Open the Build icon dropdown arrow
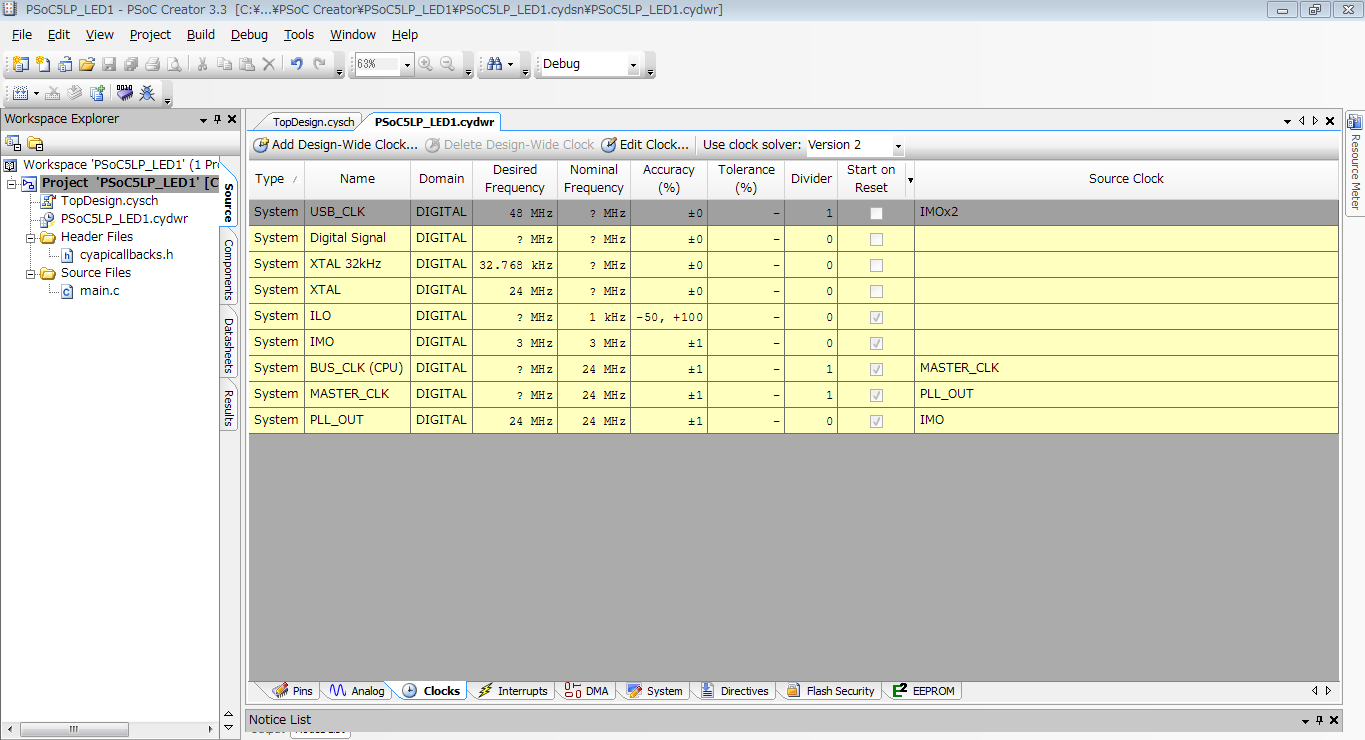The height and width of the screenshot is (740, 1365). pyautogui.click(x=36, y=93)
